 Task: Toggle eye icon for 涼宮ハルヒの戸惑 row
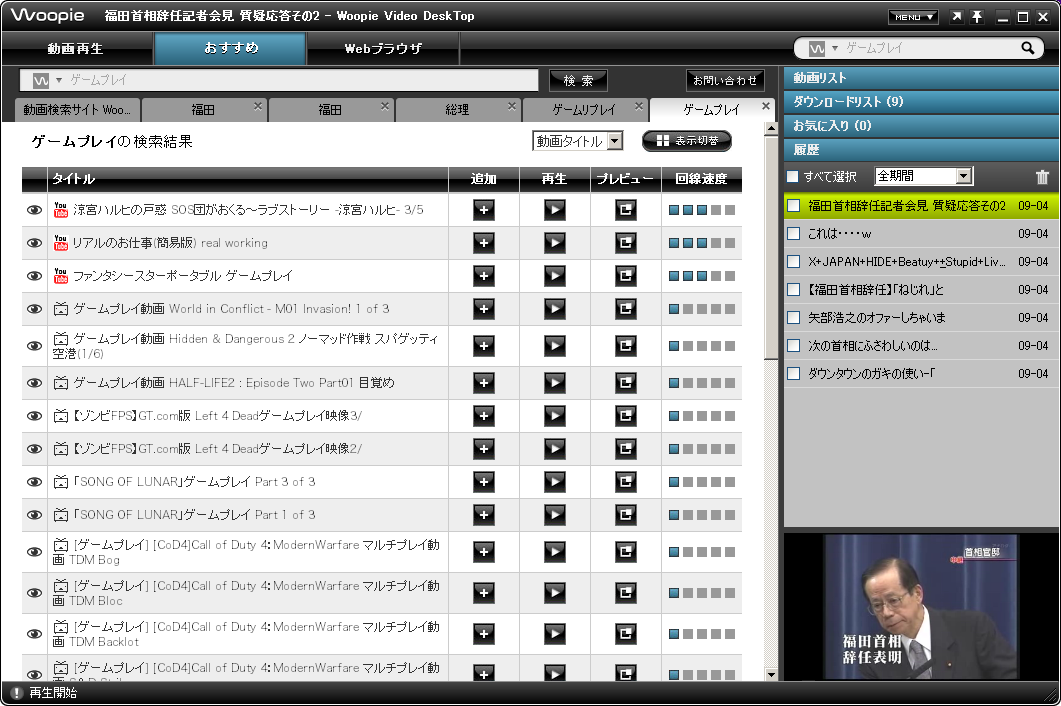click(x=34, y=210)
